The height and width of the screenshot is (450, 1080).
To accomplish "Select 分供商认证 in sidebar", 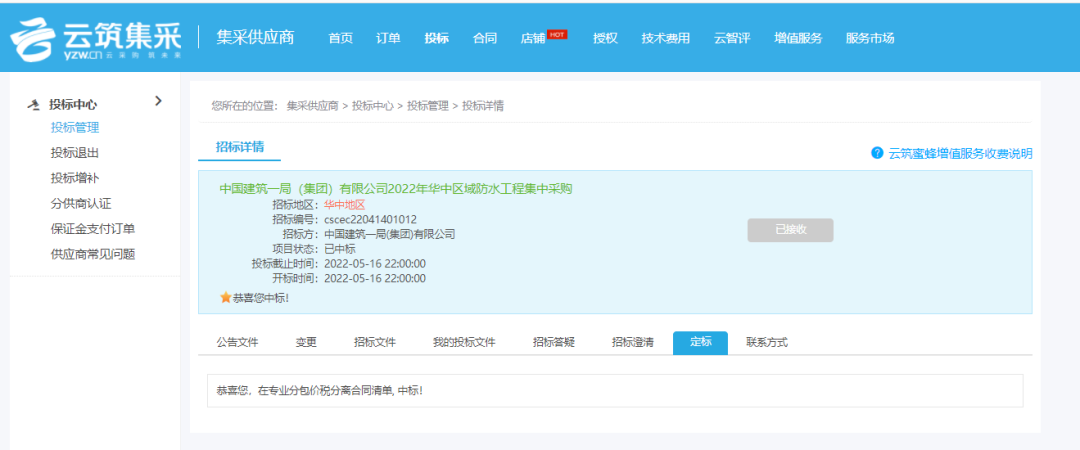I will [81, 203].
